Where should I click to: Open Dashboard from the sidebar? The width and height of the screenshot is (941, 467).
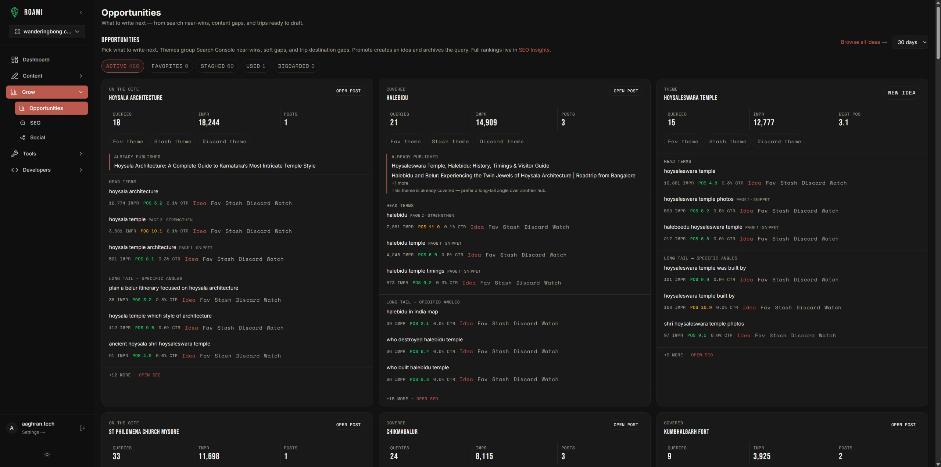[36, 59]
